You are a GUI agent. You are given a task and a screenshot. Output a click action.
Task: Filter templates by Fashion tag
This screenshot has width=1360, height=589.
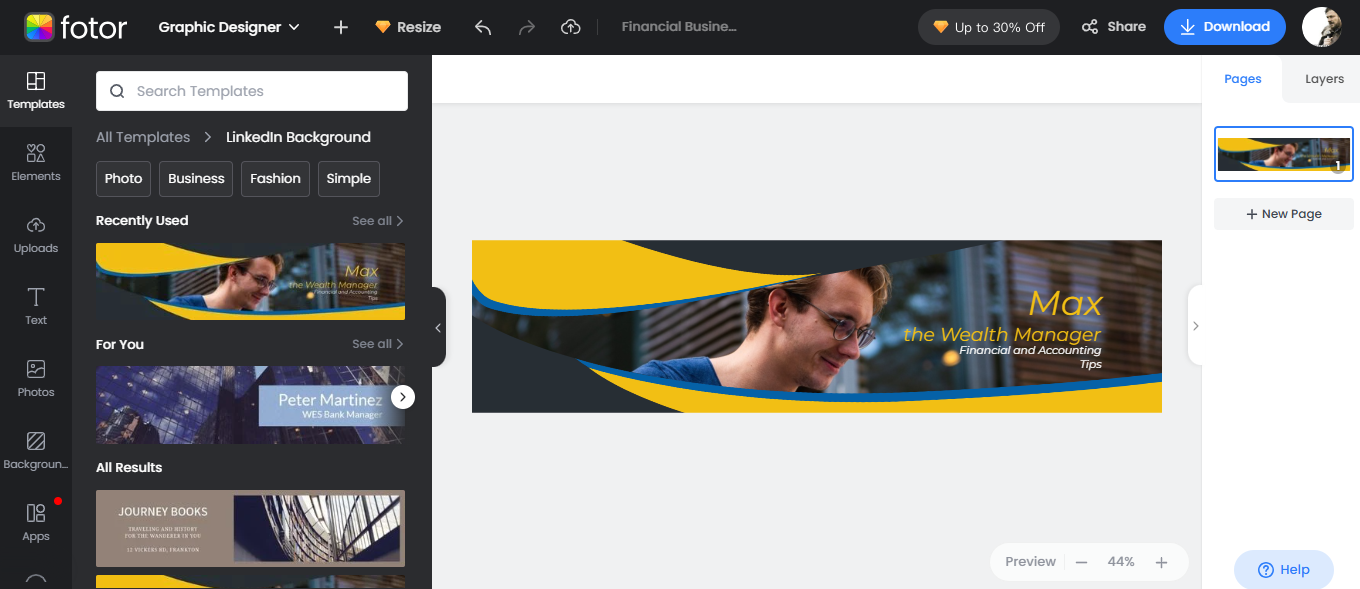275,179
